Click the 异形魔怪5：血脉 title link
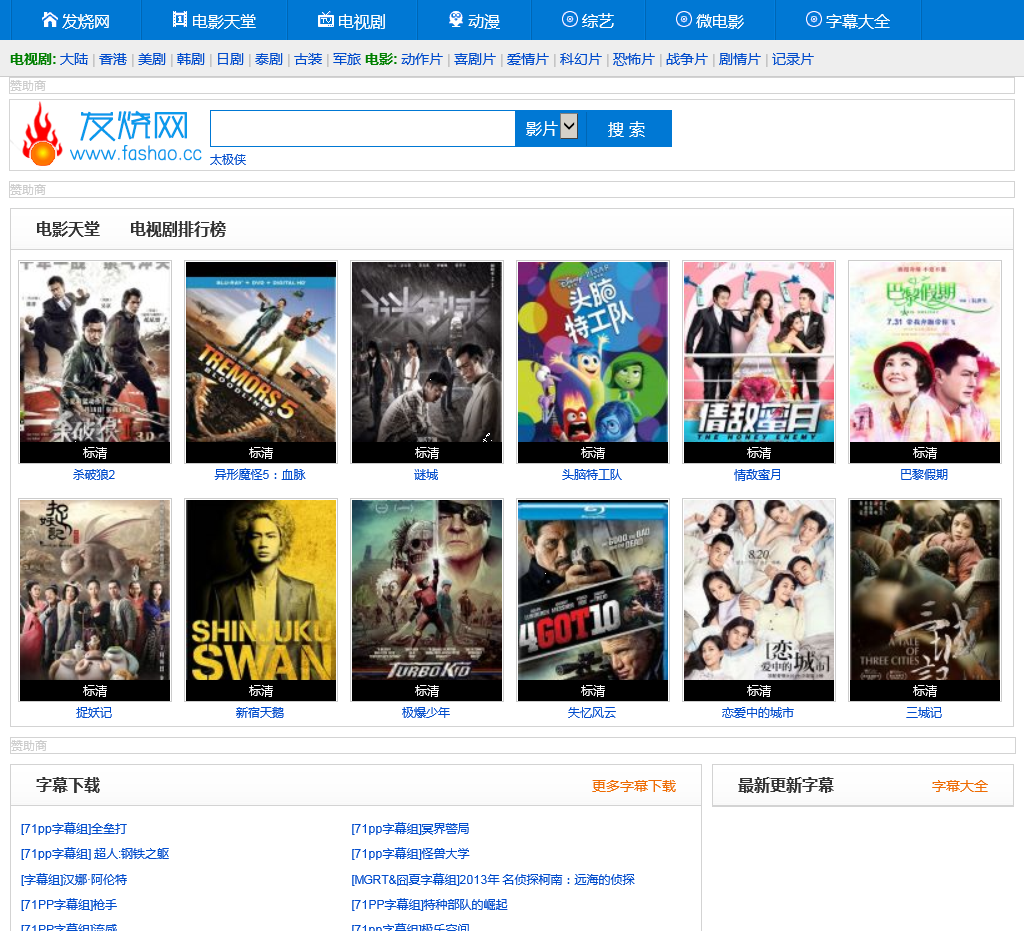Viewport: 1024px width, 931px height. coord(260,475)
